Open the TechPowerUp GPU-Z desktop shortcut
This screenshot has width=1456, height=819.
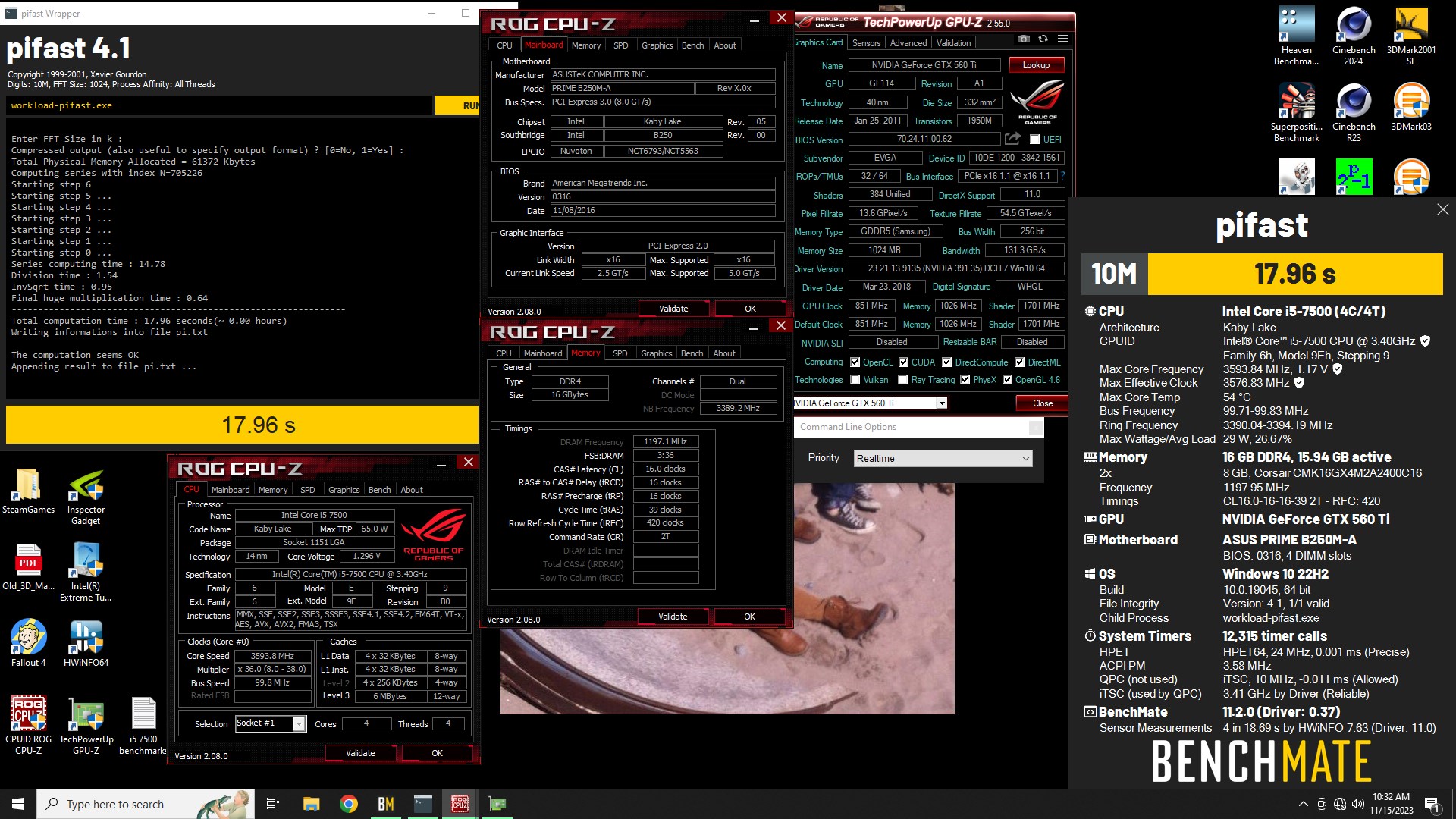click(86, 725)
